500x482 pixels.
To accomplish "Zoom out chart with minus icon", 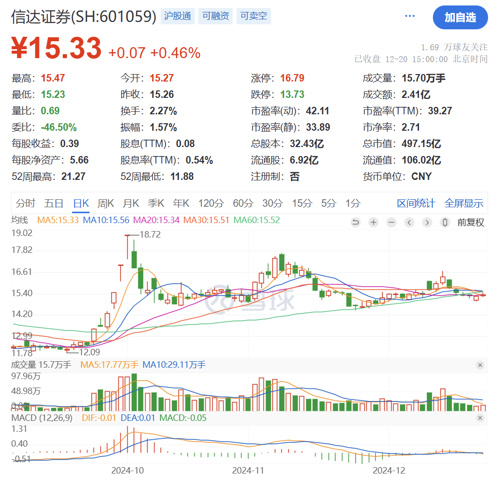I will [x=392, y=222].
